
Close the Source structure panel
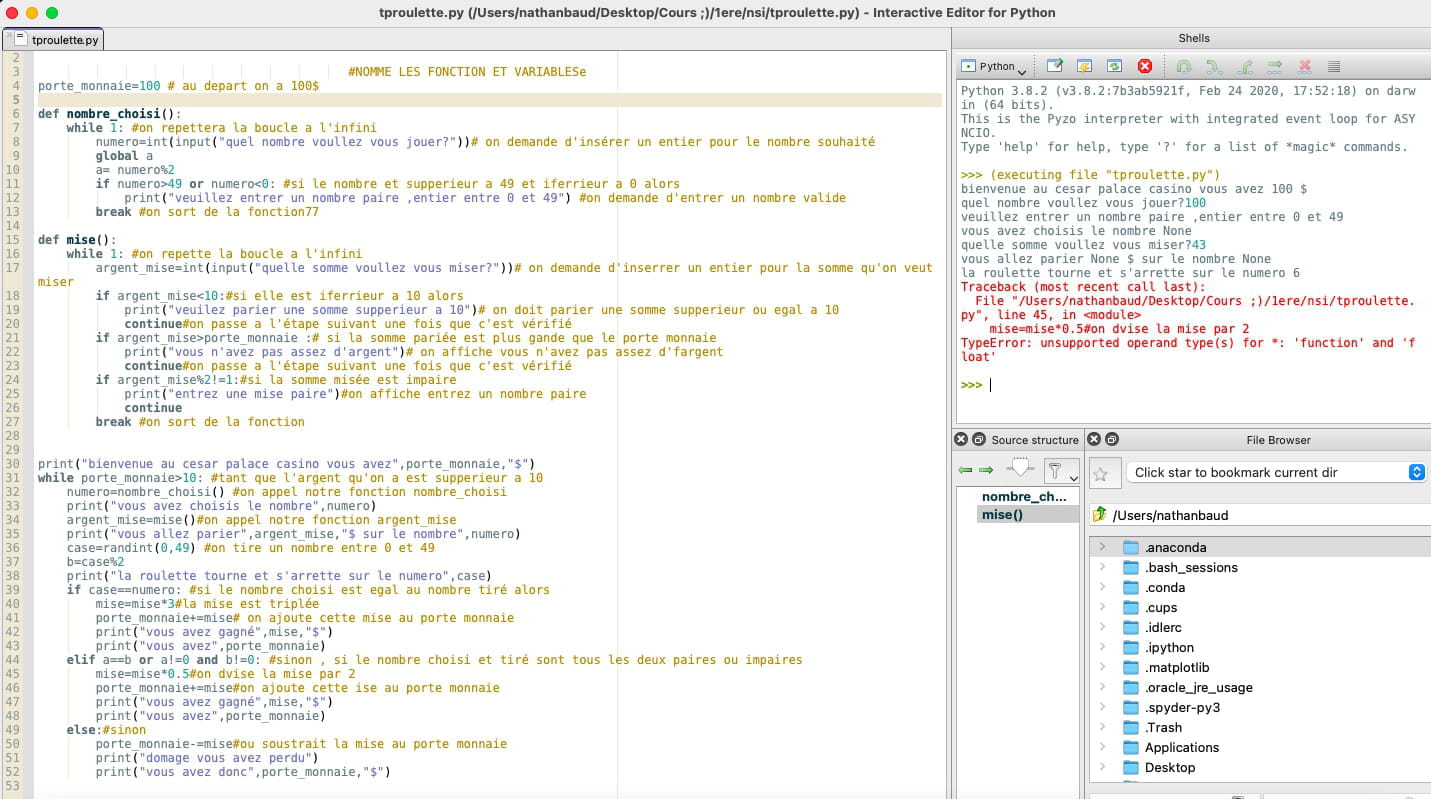click(961, 439)
